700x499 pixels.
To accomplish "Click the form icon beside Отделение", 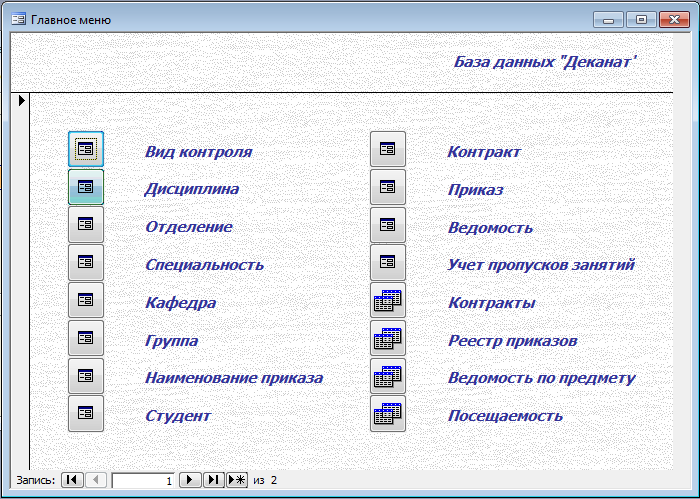I will tap(86, 225).
